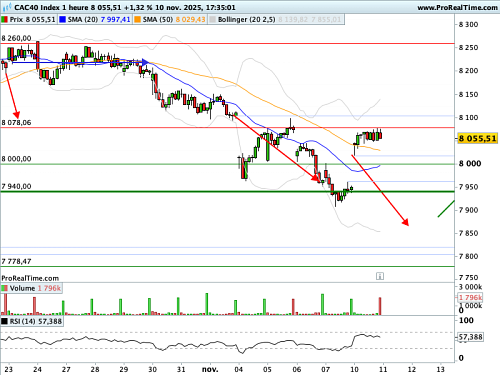The image size is (500, 375).
Task: Select the SMA (50) legend label
Action: 158,20
